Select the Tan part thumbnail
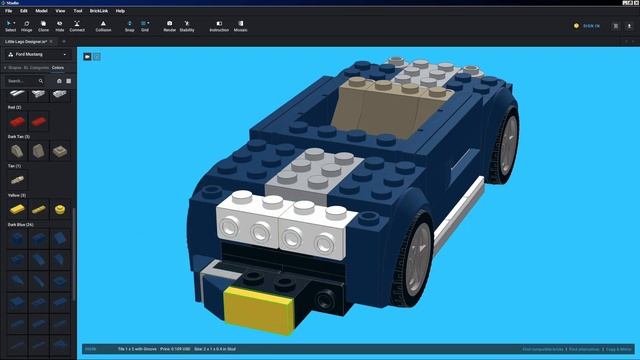Screen dimensions: 640x360 [17, 180]
